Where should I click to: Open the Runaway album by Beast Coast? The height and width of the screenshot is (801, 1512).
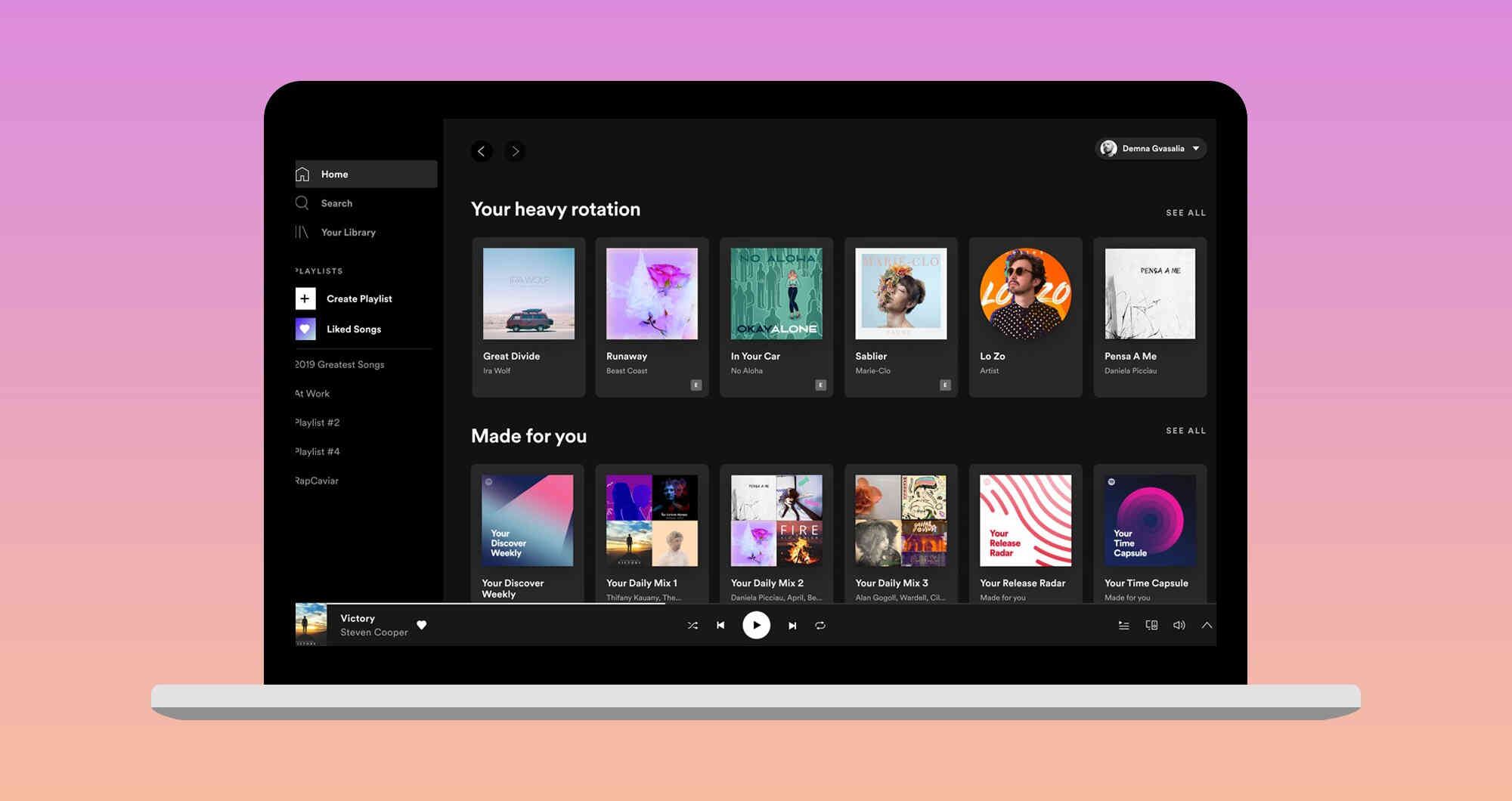tap(652, 294)
